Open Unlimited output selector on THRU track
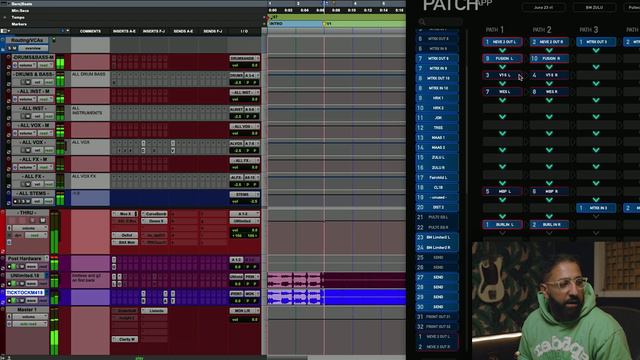The height and width of the screenshot is (360, 640). click(x=244, y=221)
